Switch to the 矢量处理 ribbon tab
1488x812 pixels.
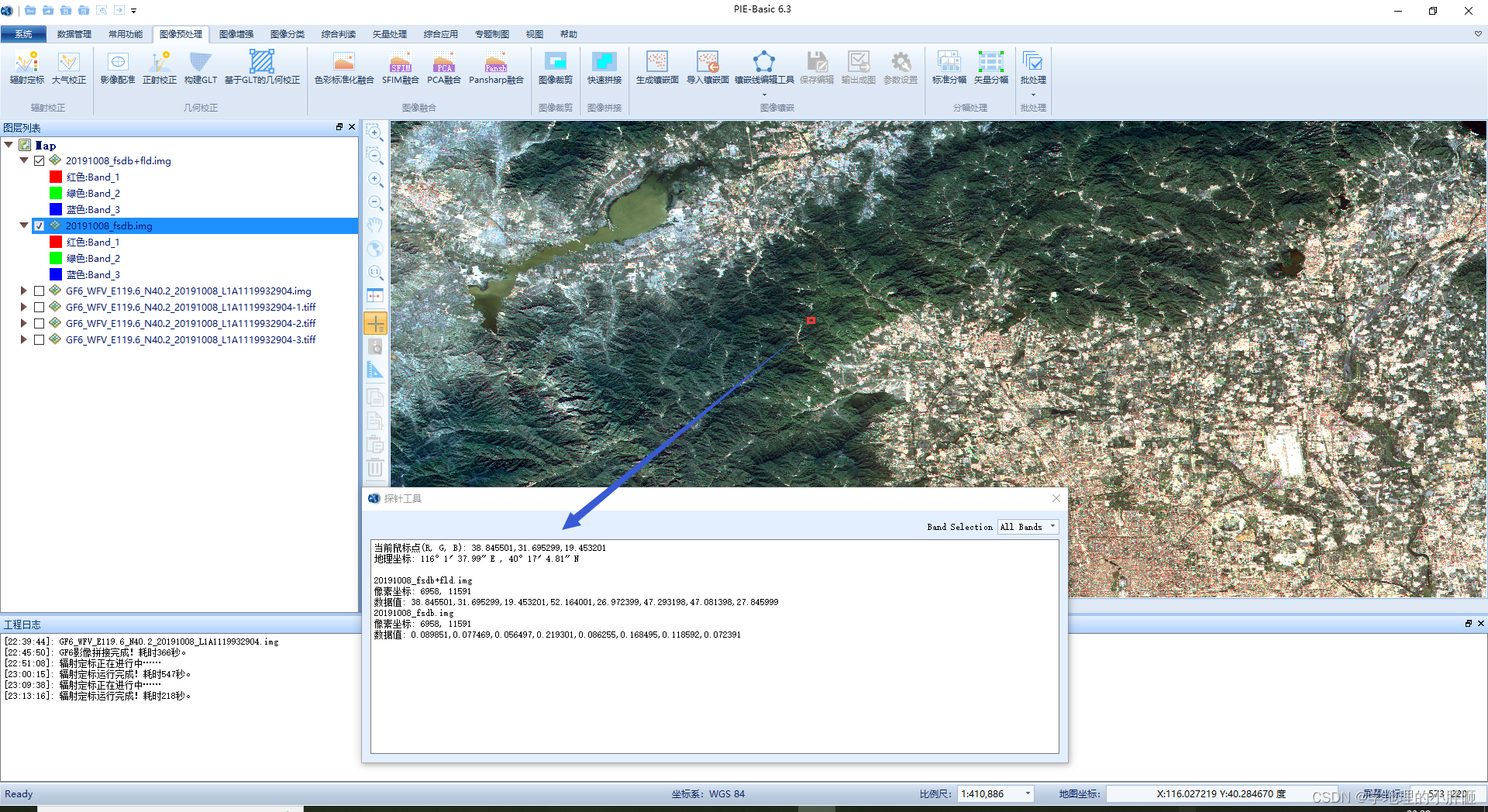[390, 34]
